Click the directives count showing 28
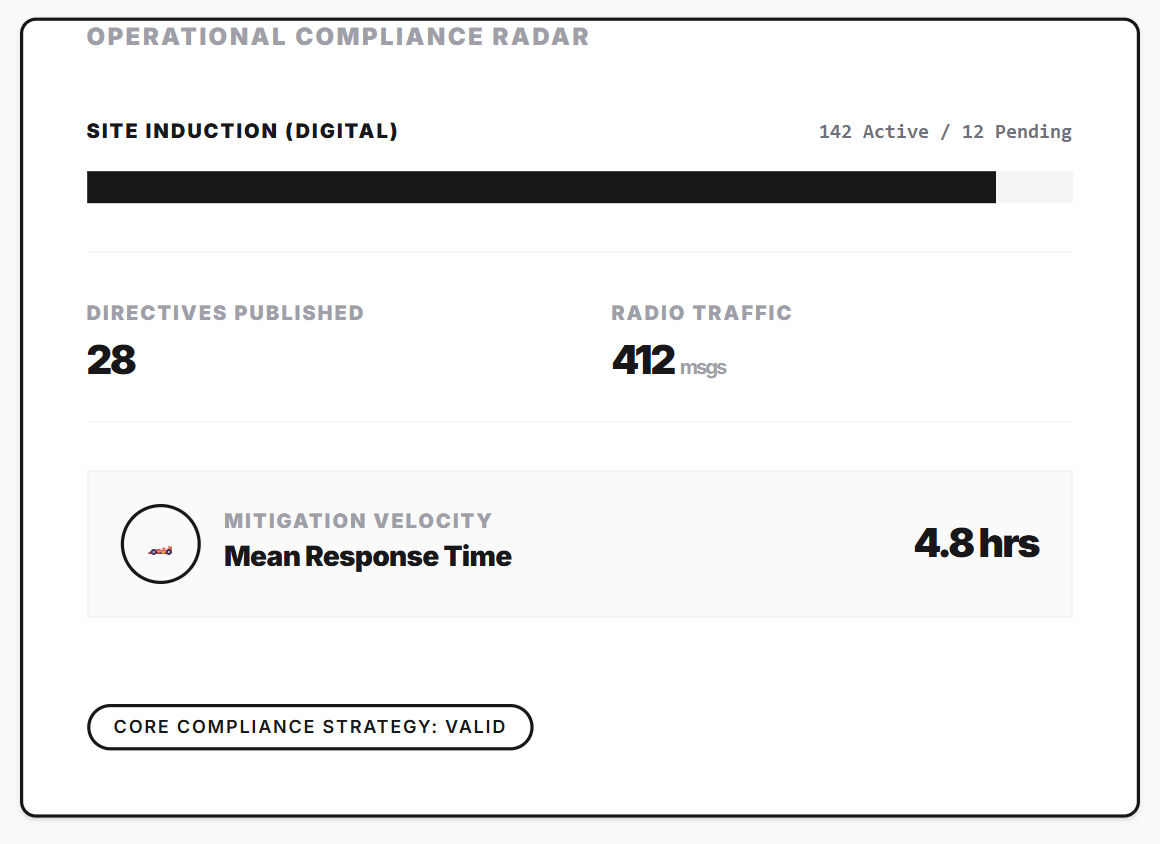1160x844 pixels. [x=111, y=359]
